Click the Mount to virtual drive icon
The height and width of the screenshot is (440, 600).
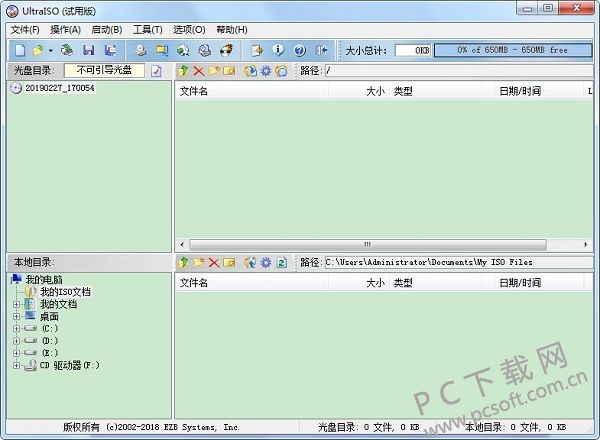(x=205, y=50)
